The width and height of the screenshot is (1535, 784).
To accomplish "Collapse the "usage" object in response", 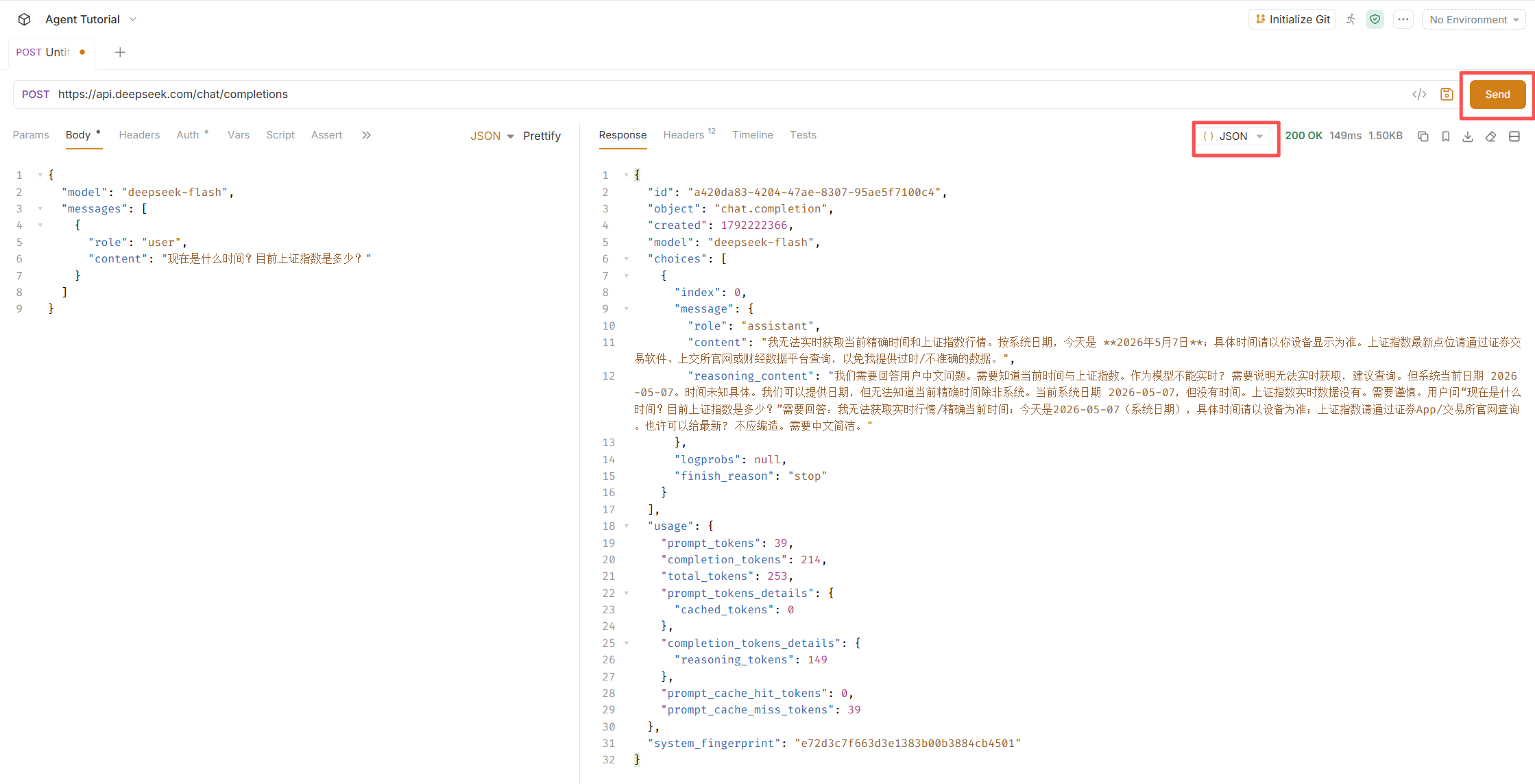I will (x=627, y=526).
